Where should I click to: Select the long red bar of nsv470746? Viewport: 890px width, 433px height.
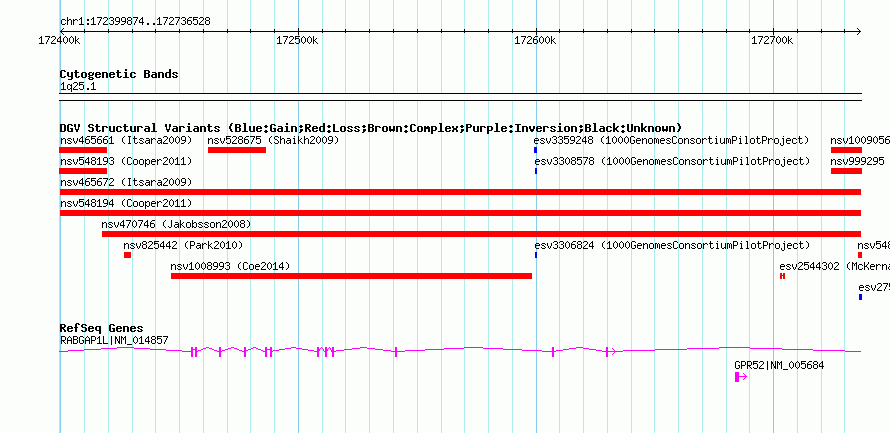tap(481, 234)
